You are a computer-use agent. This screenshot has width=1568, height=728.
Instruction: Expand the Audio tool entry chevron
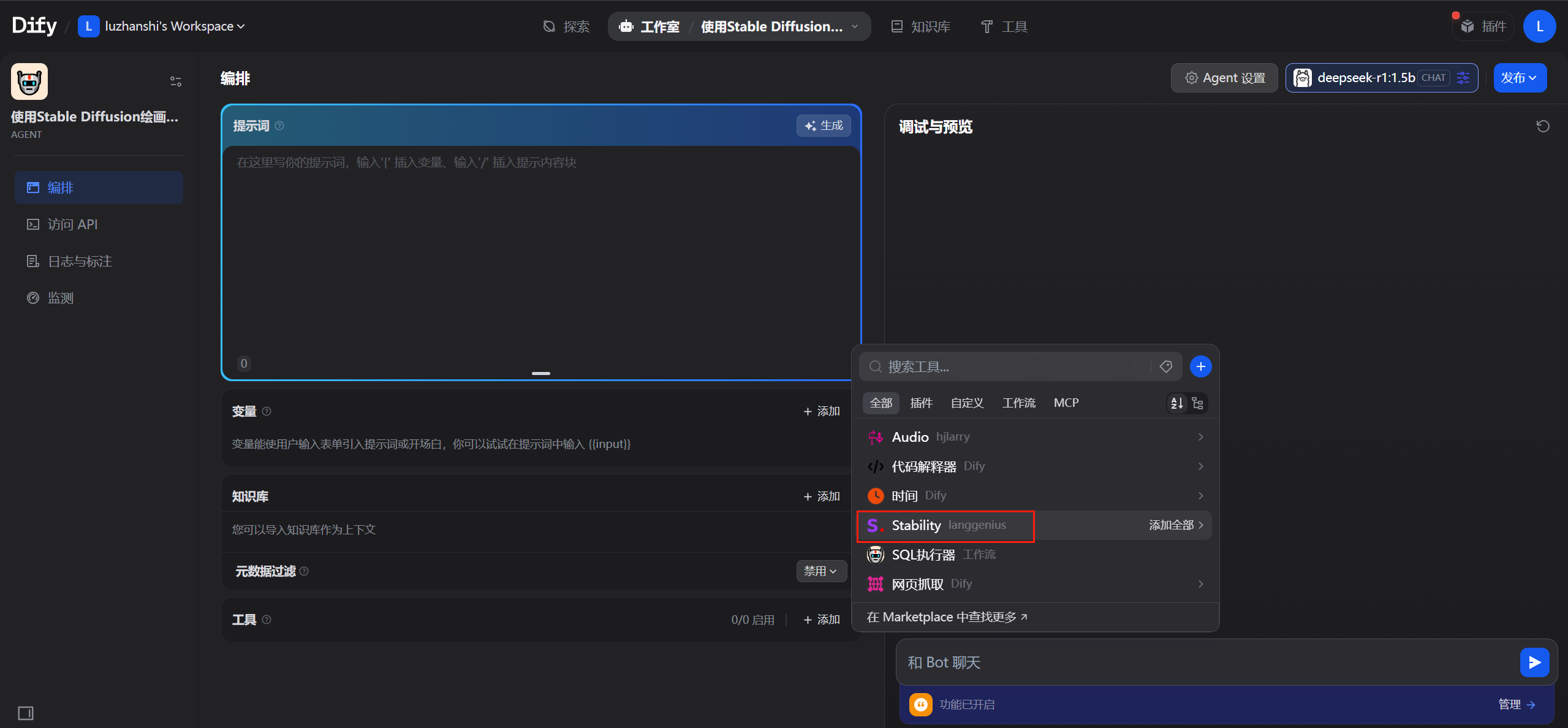point(1200,437)
